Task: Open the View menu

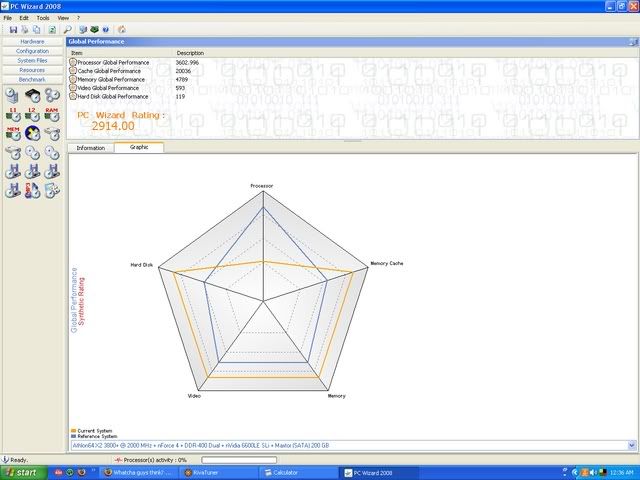Action: pos(63,18)
